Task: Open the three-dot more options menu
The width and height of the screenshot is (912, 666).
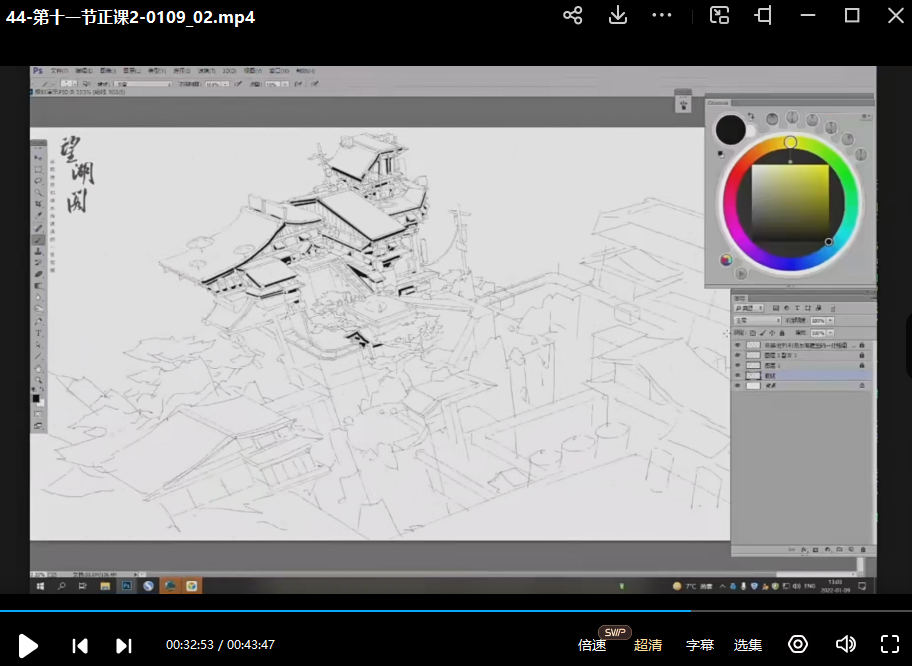Action: point(662,15)
